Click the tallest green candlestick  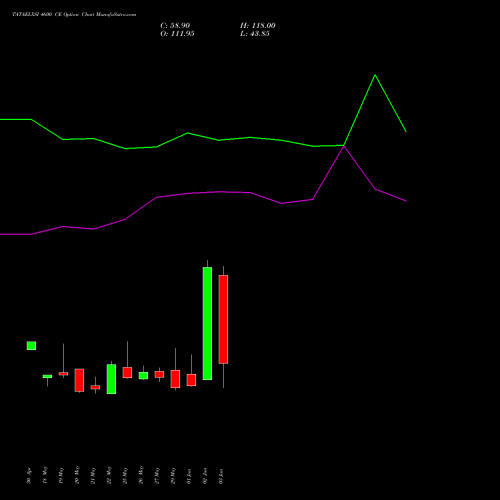(207, 323)
